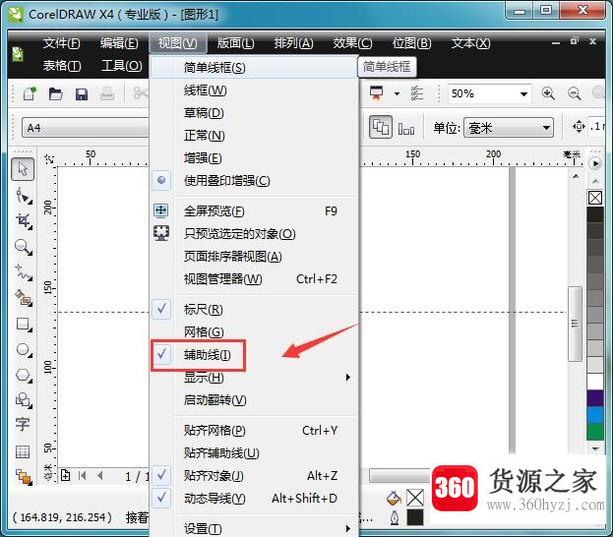Select the Basic shapes tool

(23, 400)
